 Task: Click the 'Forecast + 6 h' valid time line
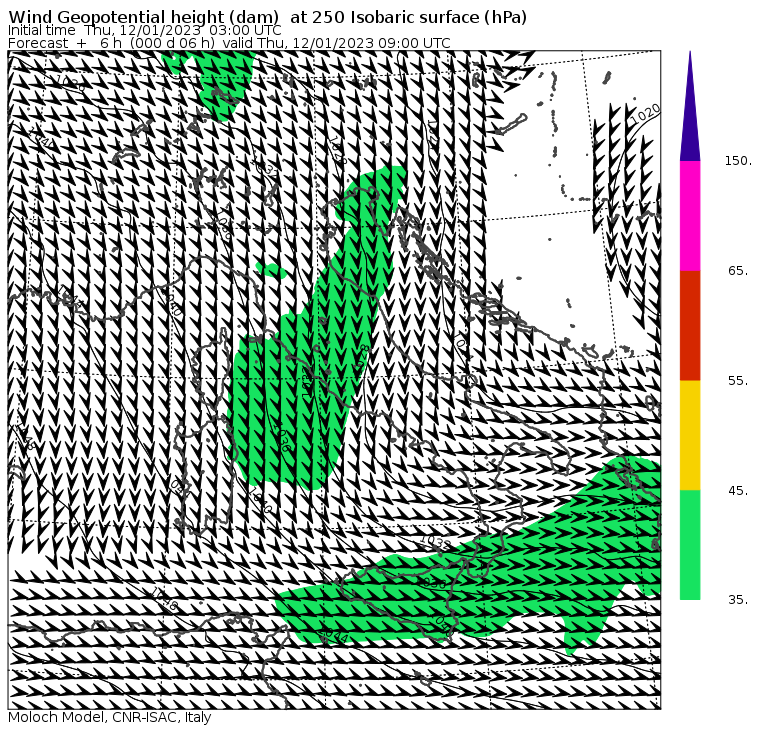point(229,43)
